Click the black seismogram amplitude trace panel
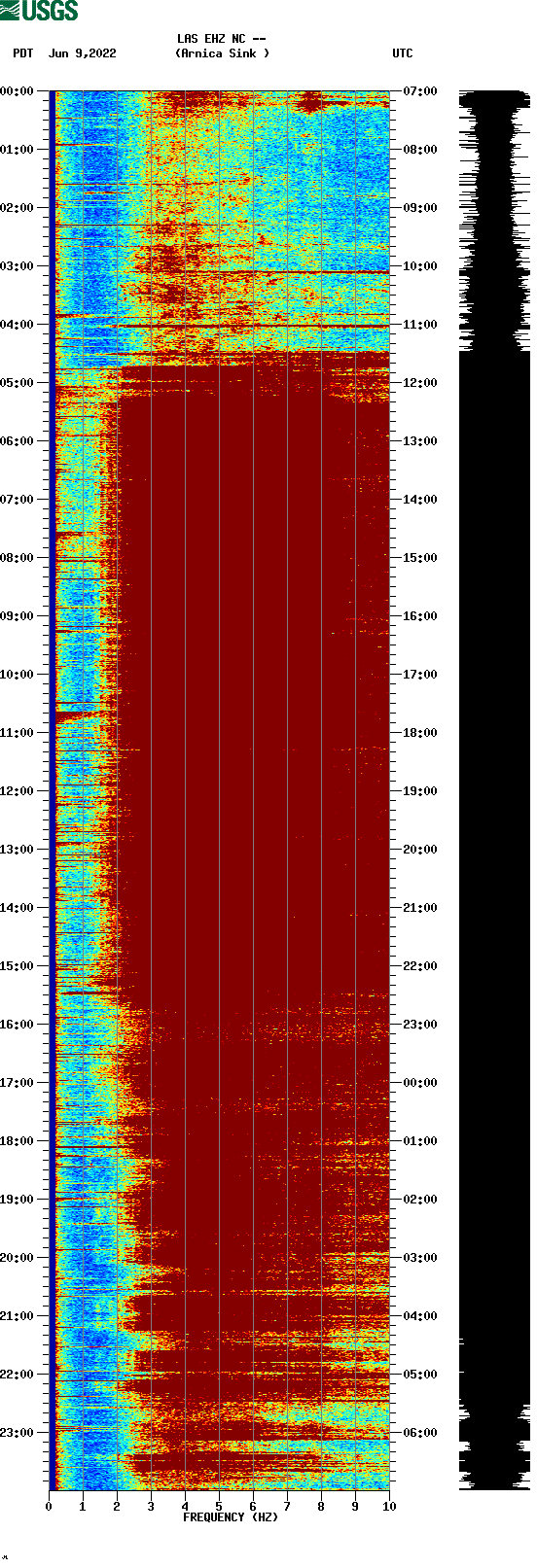This screenshot has height=1568, width=537. click(x=495, y=790)
